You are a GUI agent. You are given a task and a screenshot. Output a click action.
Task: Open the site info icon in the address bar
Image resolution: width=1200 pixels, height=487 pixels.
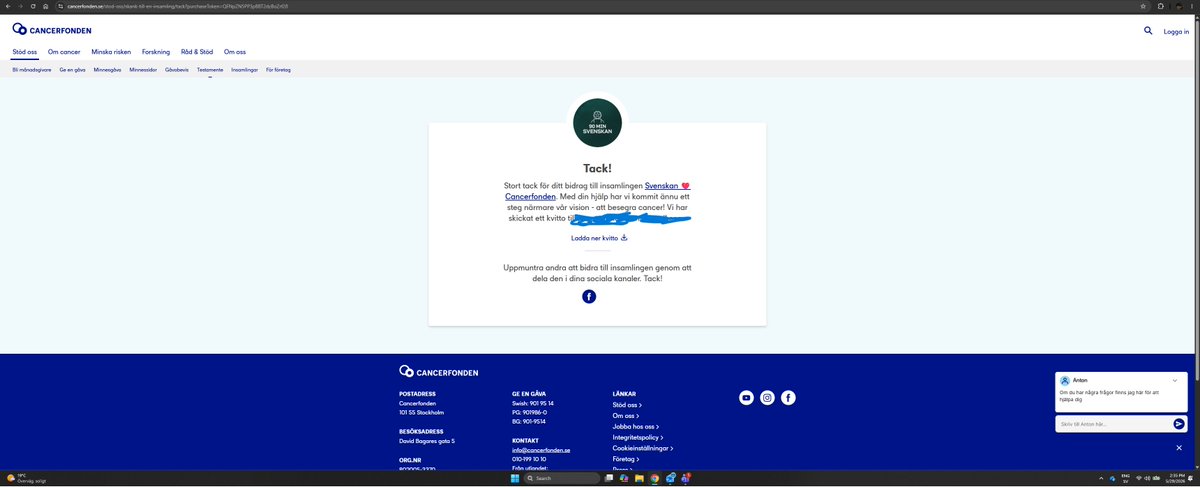click(61, 6)
